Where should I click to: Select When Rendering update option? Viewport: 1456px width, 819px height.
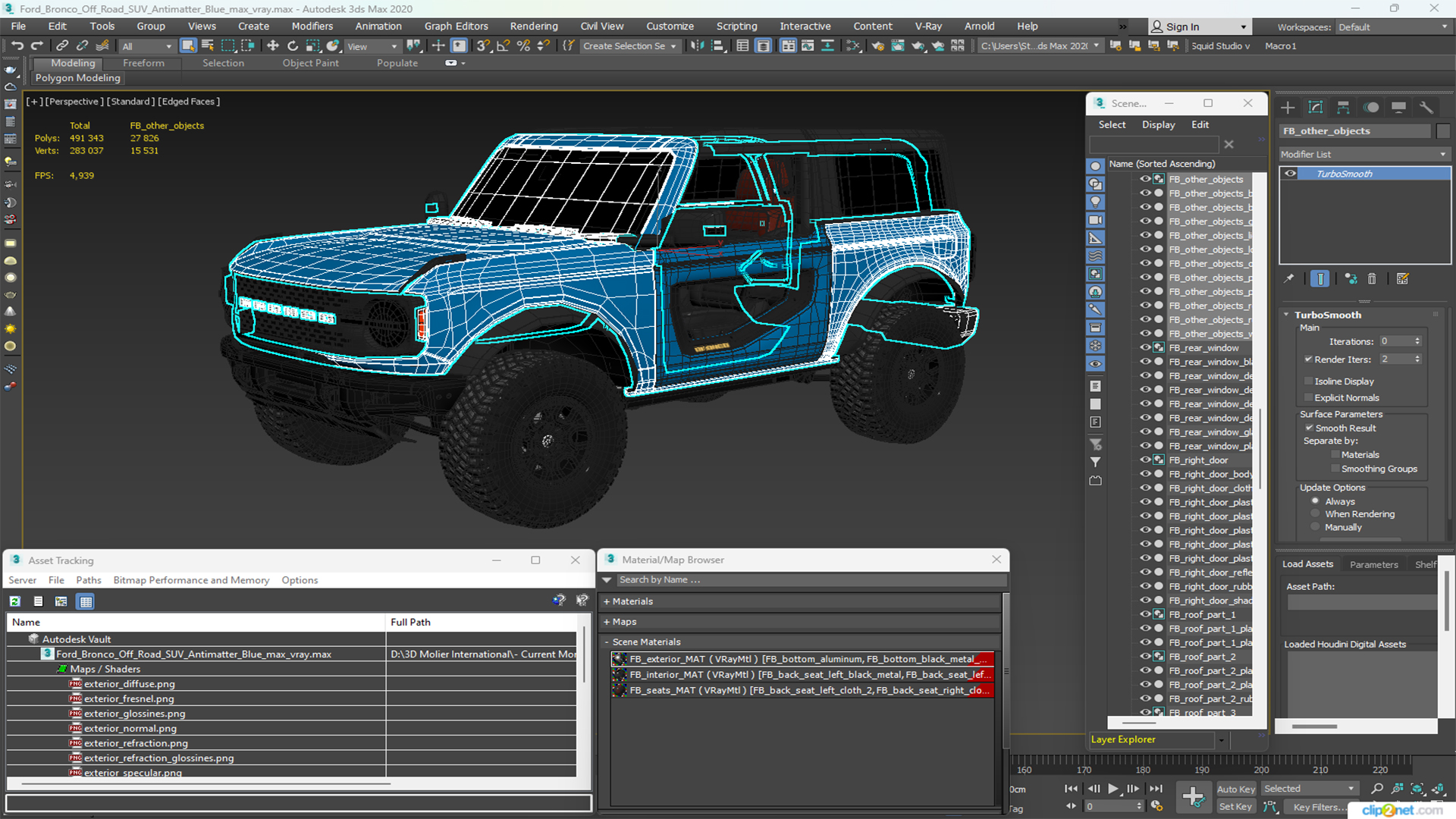(1315, 514)
